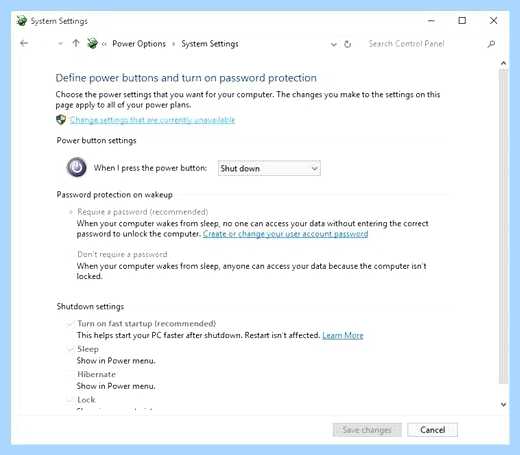Viewport: 520px width, 455px height.
Task: Click scrollbar down arrow
Action: [x=503, y=404]
